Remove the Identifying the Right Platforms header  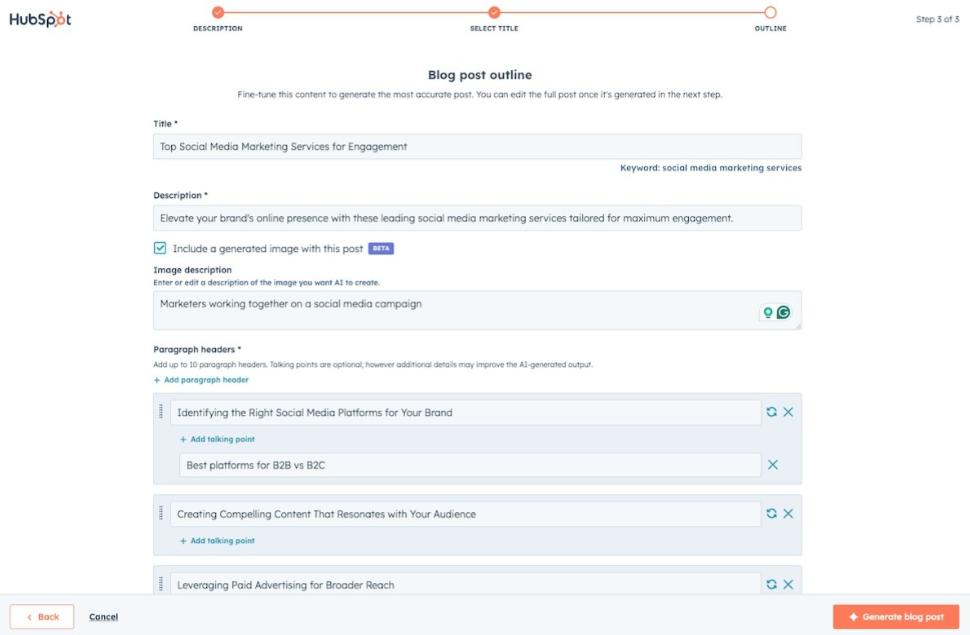coord(786,412)
